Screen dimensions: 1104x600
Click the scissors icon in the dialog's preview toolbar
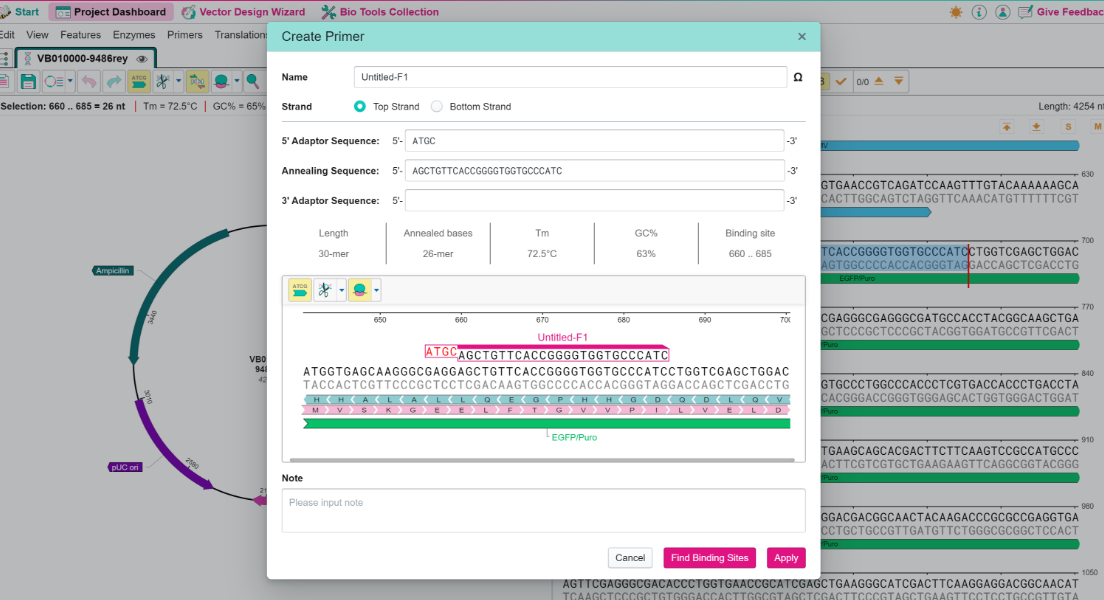(325, 289)
